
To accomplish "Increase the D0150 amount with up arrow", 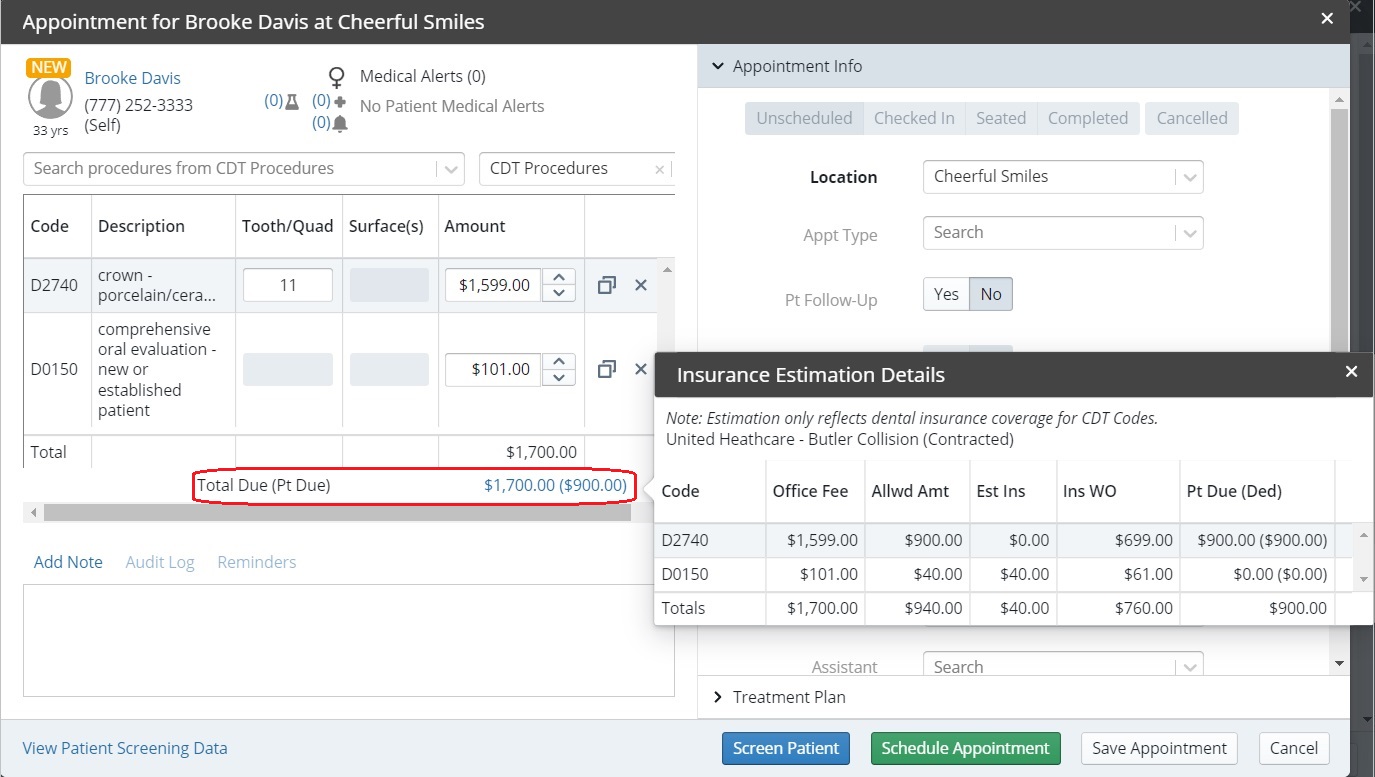I will click(x=560, y=361).
